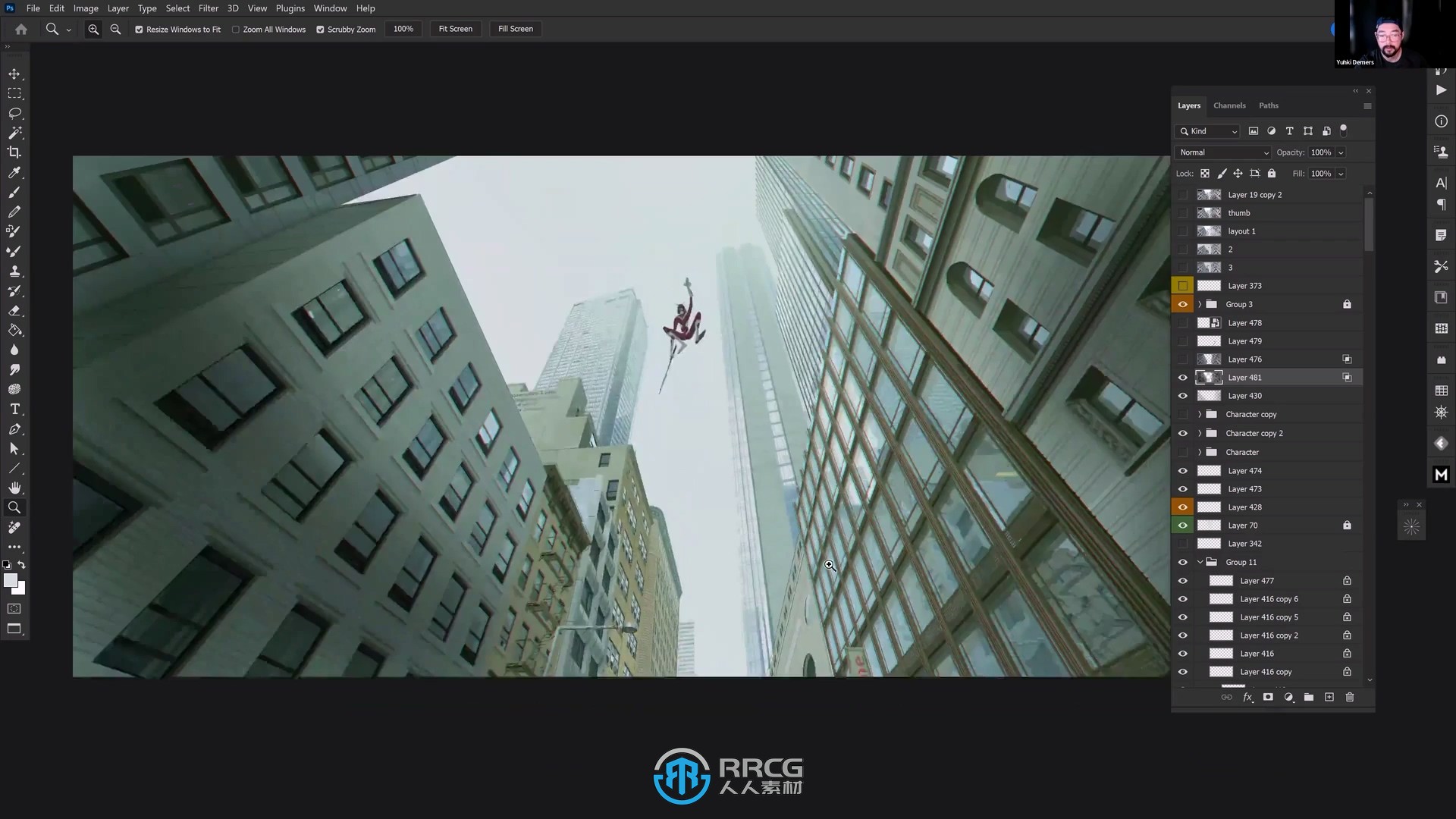Screen dimensions: 1456x819
Task: Select Layer 416 copy 6 row
Action: 1268,599
